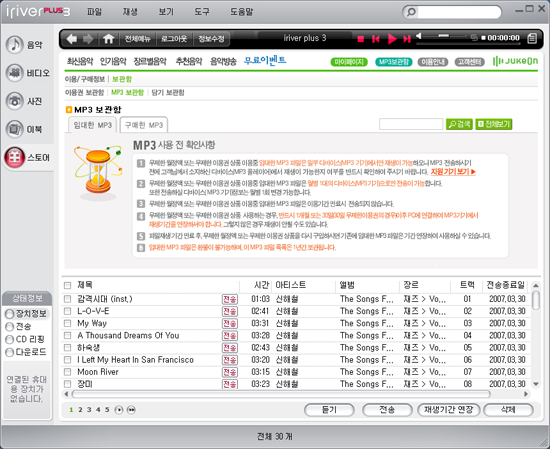The height and width of the screenshot is (449, 550).
Task: Go to next page arrow in pagination
Action: 119,410
